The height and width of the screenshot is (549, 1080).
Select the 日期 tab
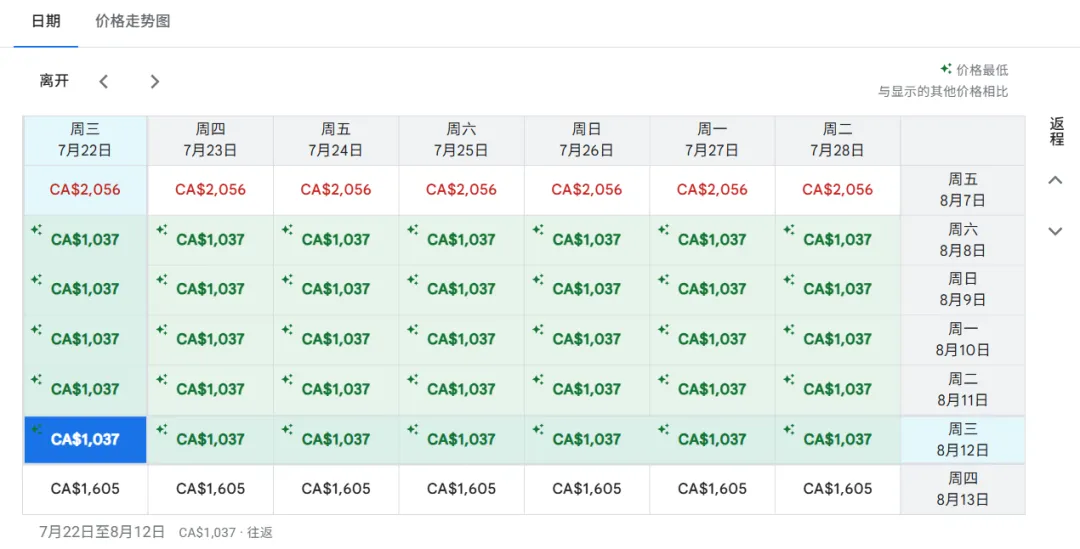[x=46, y=21]
